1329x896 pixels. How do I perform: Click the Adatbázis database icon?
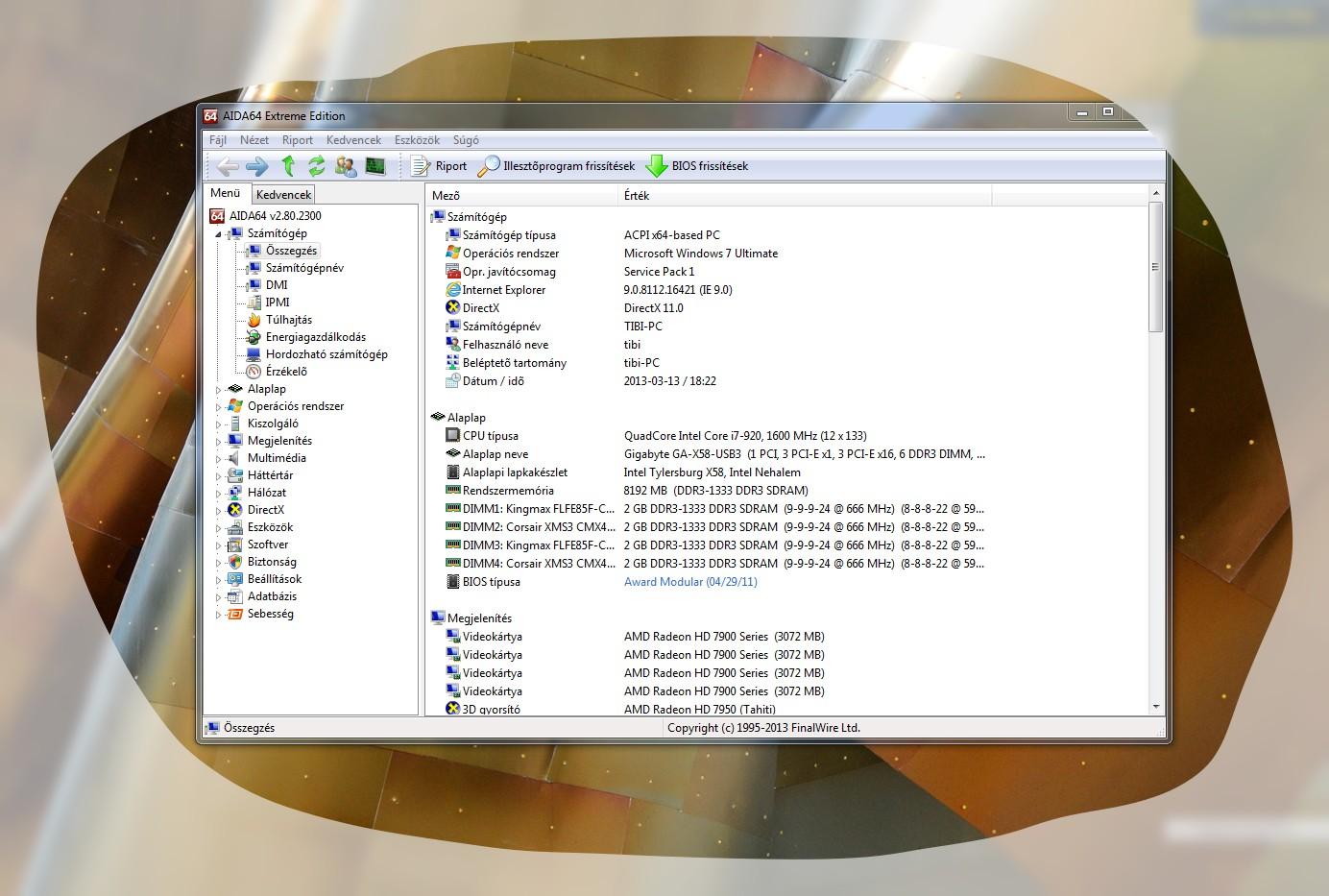235,596
